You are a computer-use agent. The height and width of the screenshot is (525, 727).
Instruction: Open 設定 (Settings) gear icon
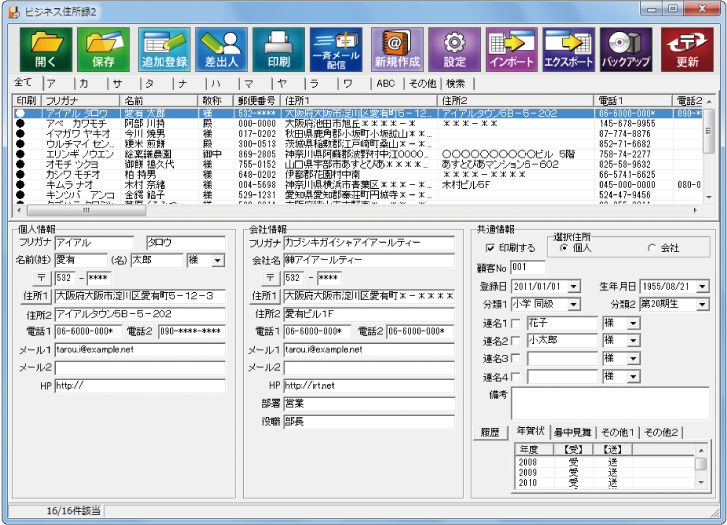click(x=454, y=47)
